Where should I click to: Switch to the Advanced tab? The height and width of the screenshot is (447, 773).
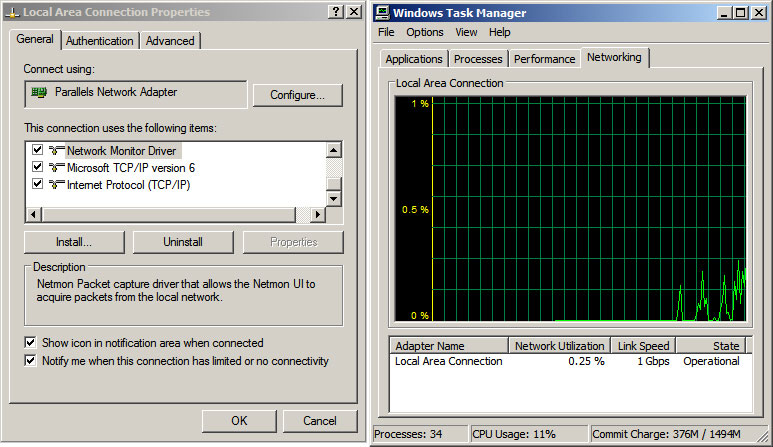170,41
